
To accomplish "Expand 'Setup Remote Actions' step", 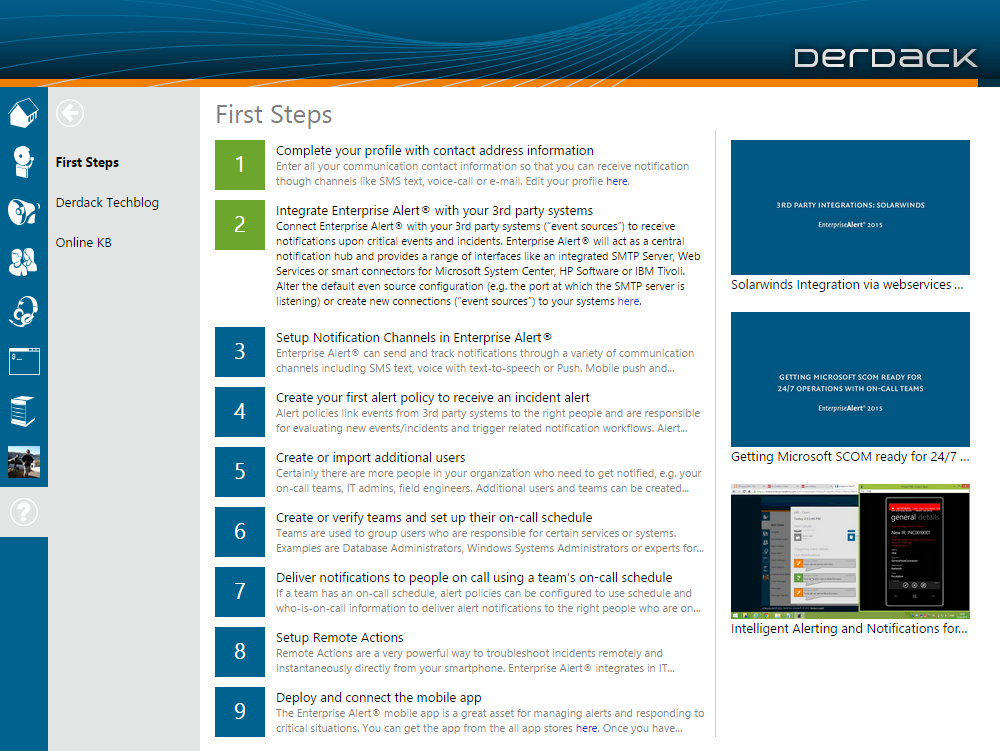I will [339, 637].
